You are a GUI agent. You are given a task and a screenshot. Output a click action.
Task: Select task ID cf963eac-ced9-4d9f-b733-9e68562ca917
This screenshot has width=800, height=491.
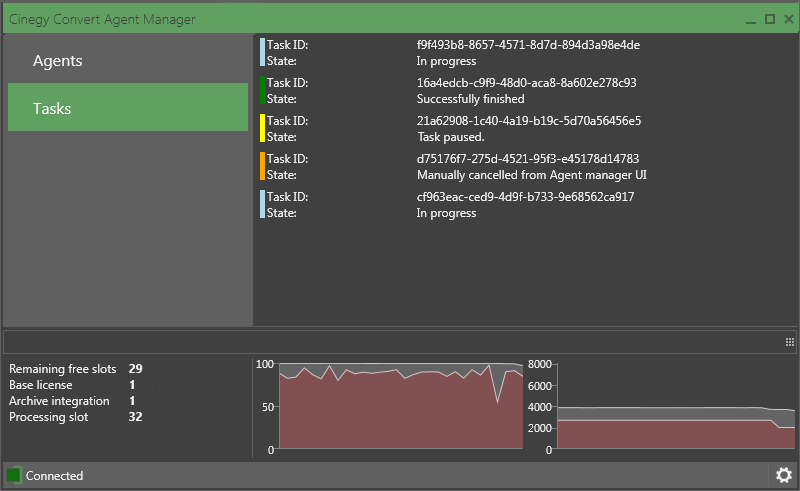point(526,197)
